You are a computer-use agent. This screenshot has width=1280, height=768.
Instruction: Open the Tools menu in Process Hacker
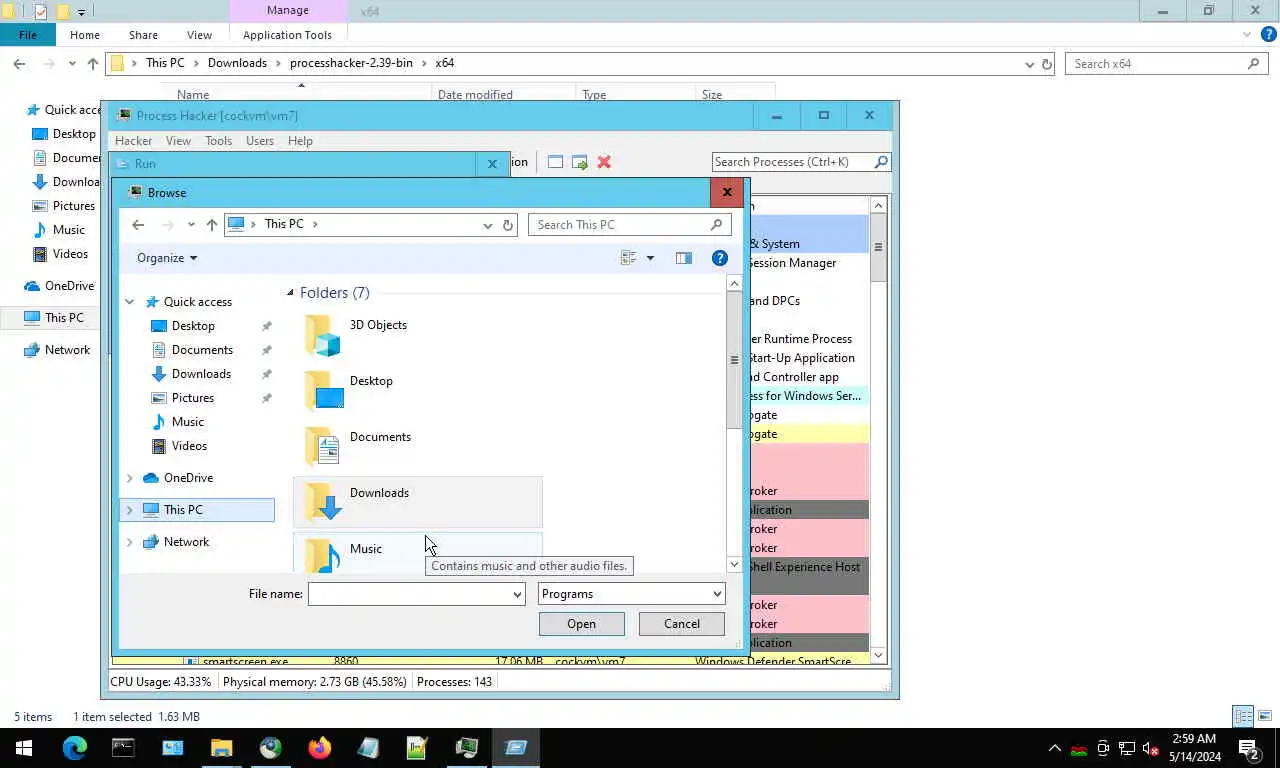click(x=218, y=141)
